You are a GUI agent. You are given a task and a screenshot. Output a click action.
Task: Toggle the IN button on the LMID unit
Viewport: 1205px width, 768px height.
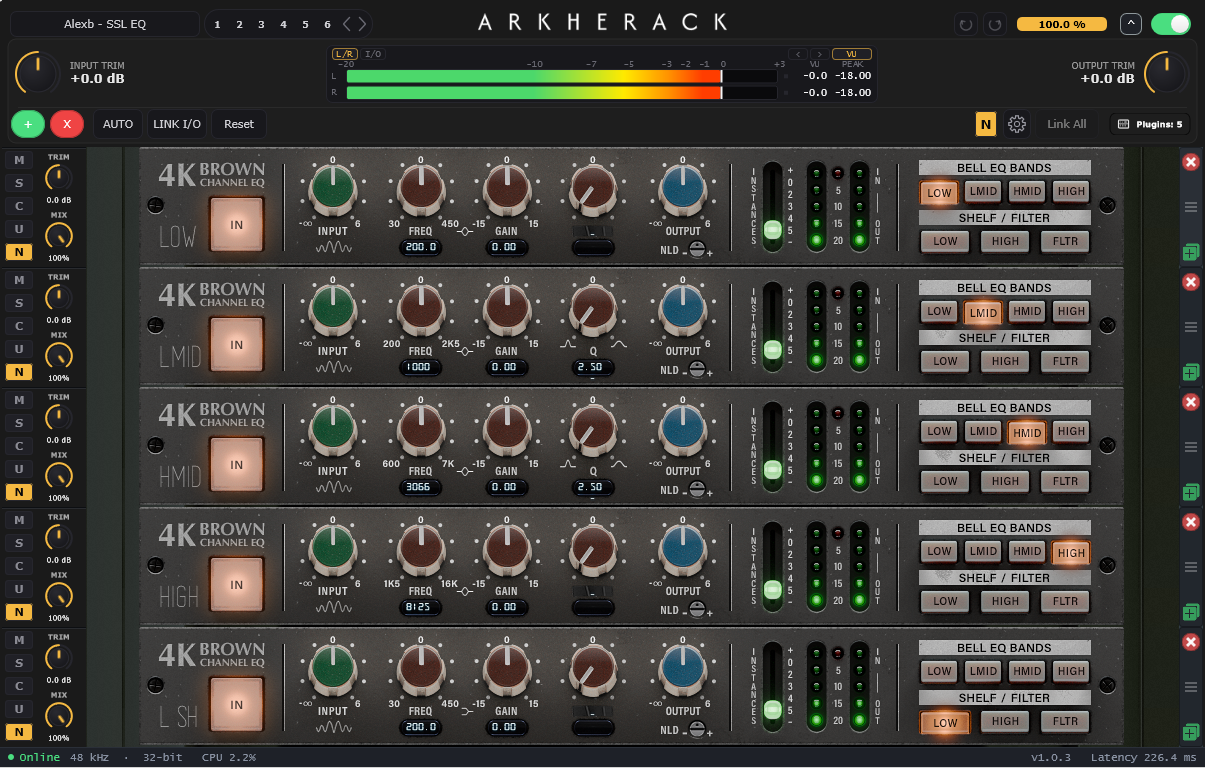pyautogui.click(x=236, y=345)
